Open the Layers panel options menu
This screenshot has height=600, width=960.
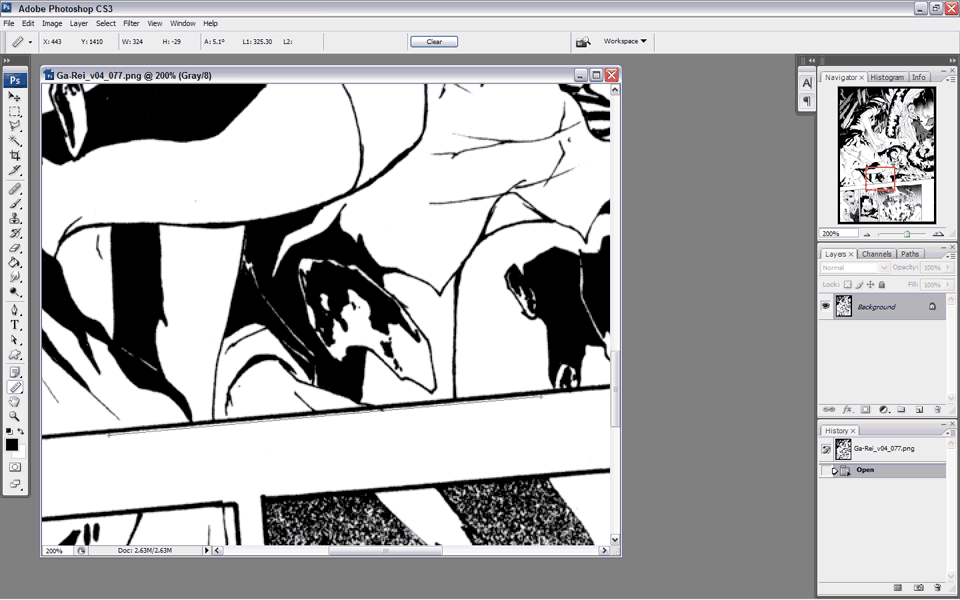tap(950, 255)
